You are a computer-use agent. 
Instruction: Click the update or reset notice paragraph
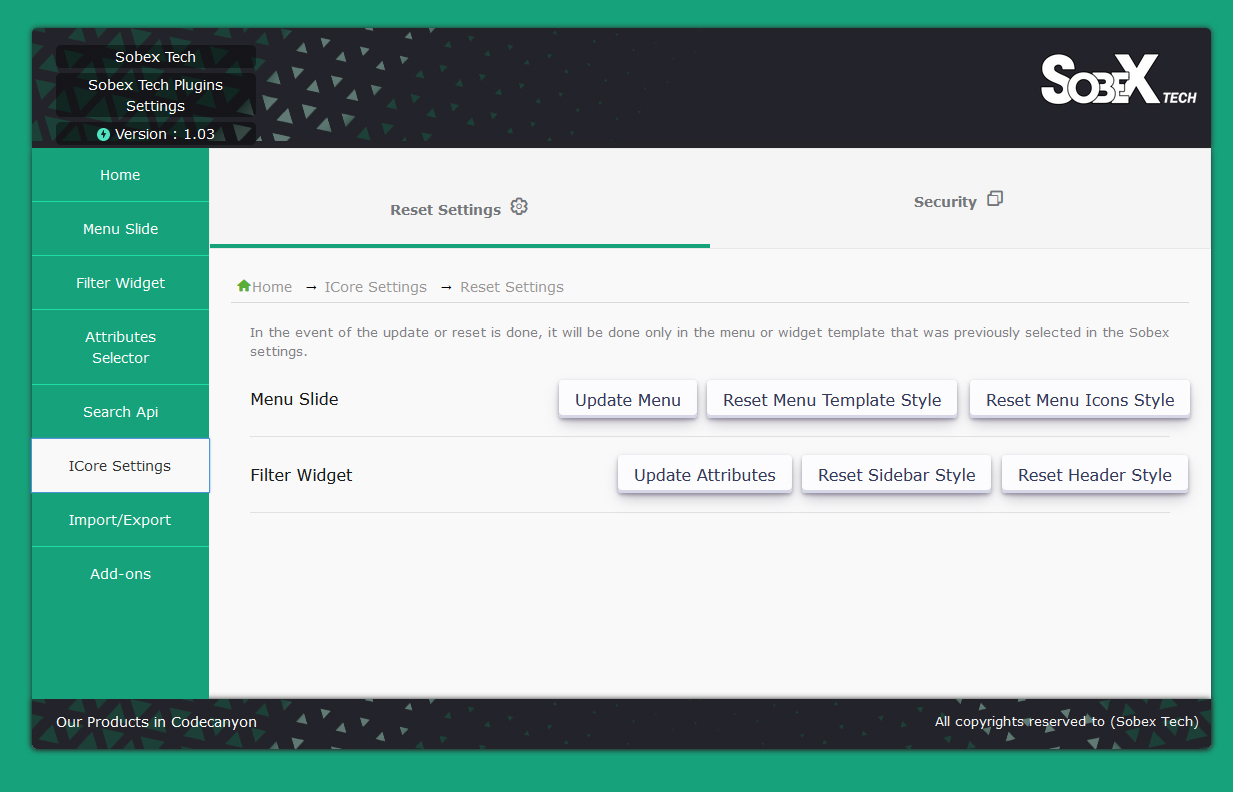pos(709,342)
